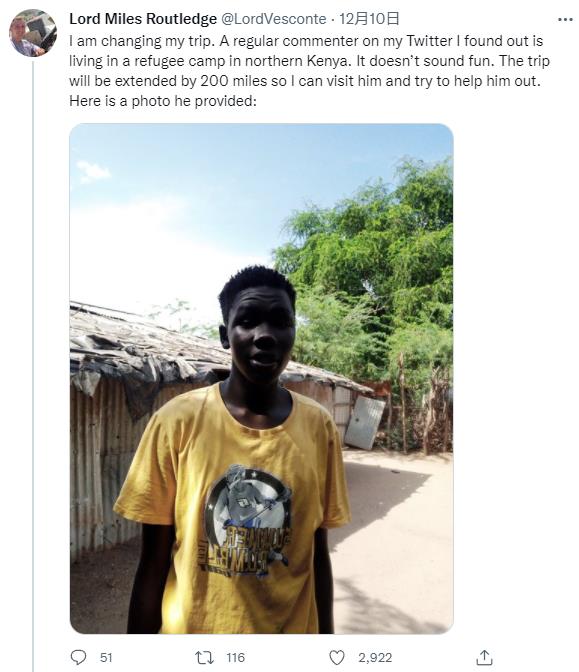Click the vertical thread connector line
Viewport: 579px width, 672px height.
[33, 366]
